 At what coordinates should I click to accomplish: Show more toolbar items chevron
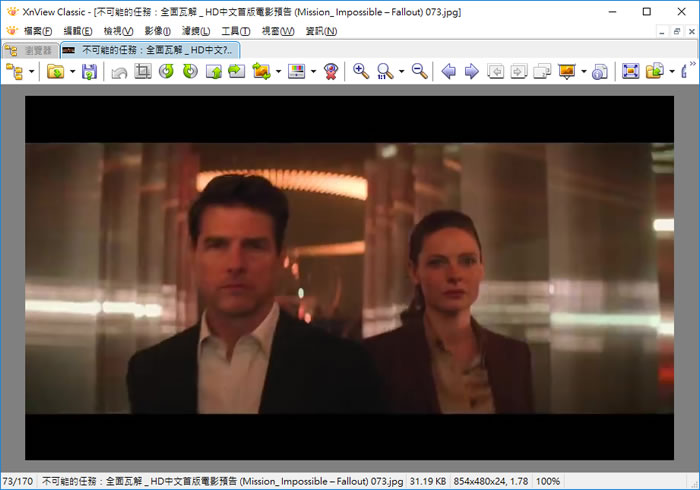[693, 64]
